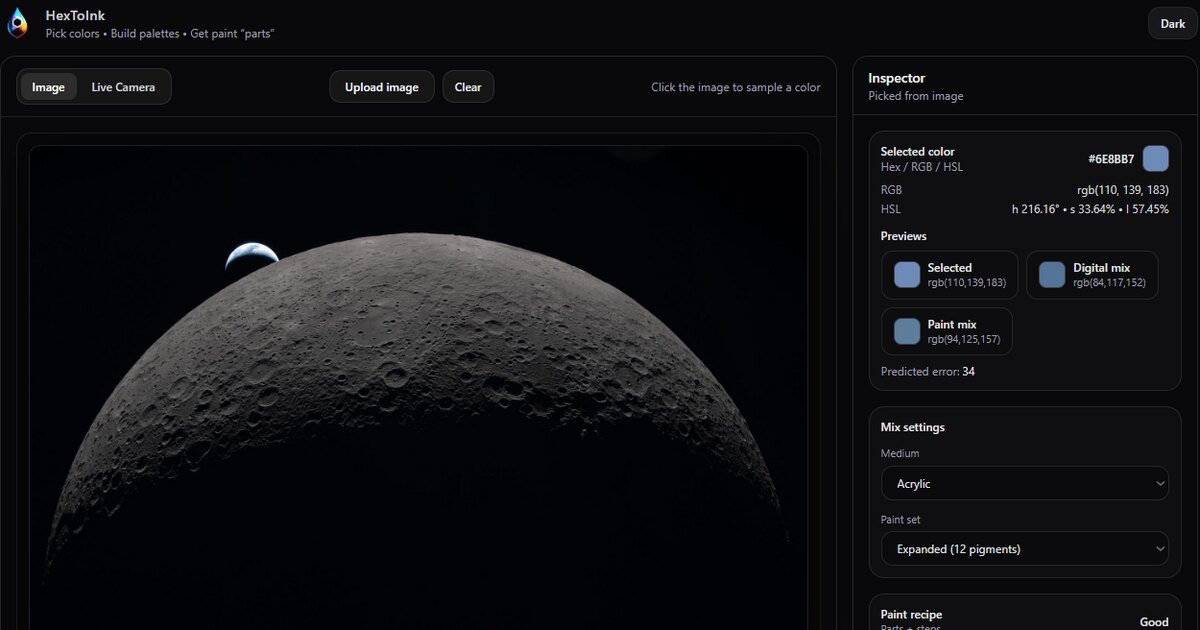This screenshot has width=1200, height=630.
Task: Click the Paint recipe heading
Action: (911, 615)
